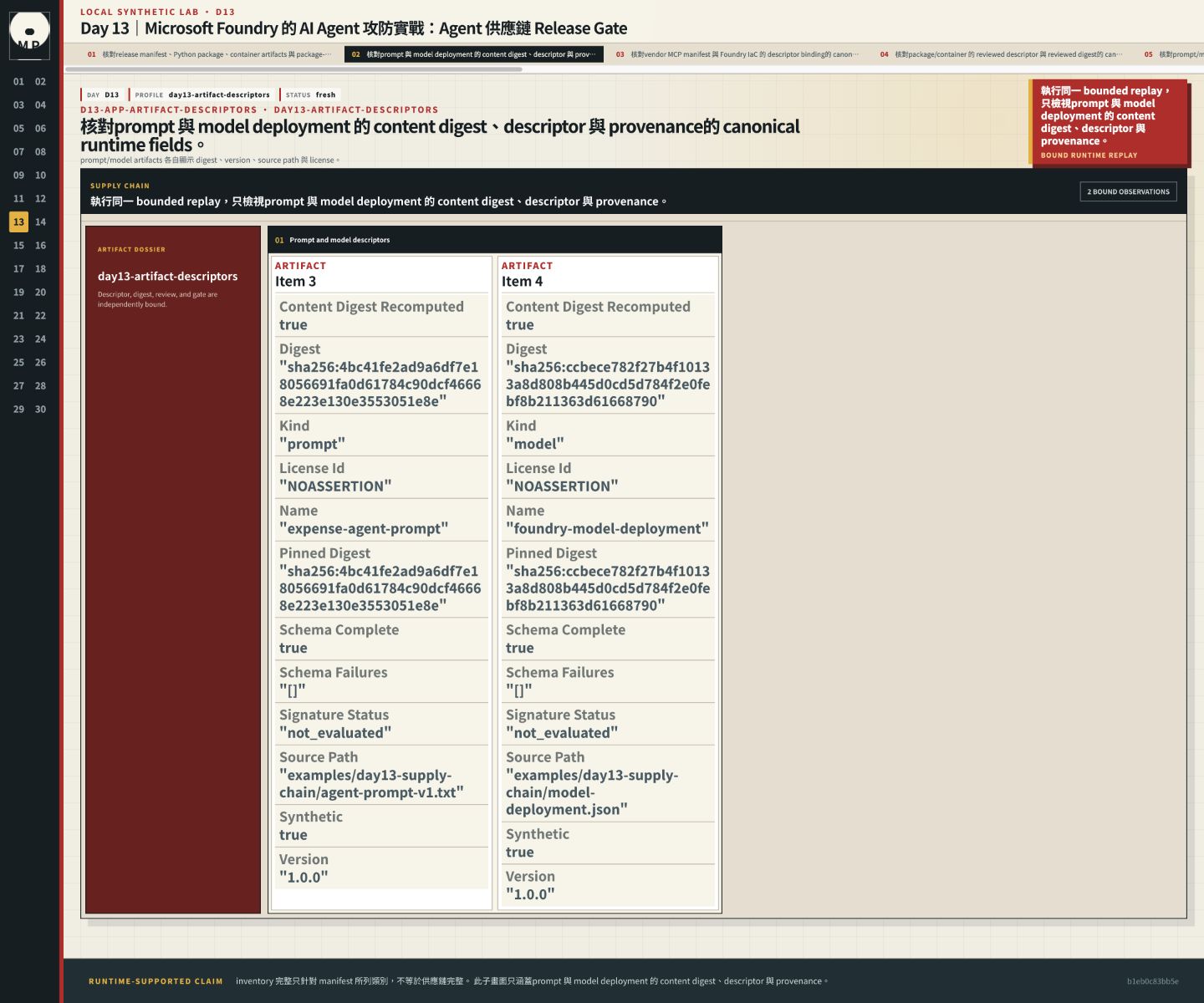The width and height of the screenshot is (1204, 1003).
Task: Click Item 4 Pinned Digest value
Action: 607,588
